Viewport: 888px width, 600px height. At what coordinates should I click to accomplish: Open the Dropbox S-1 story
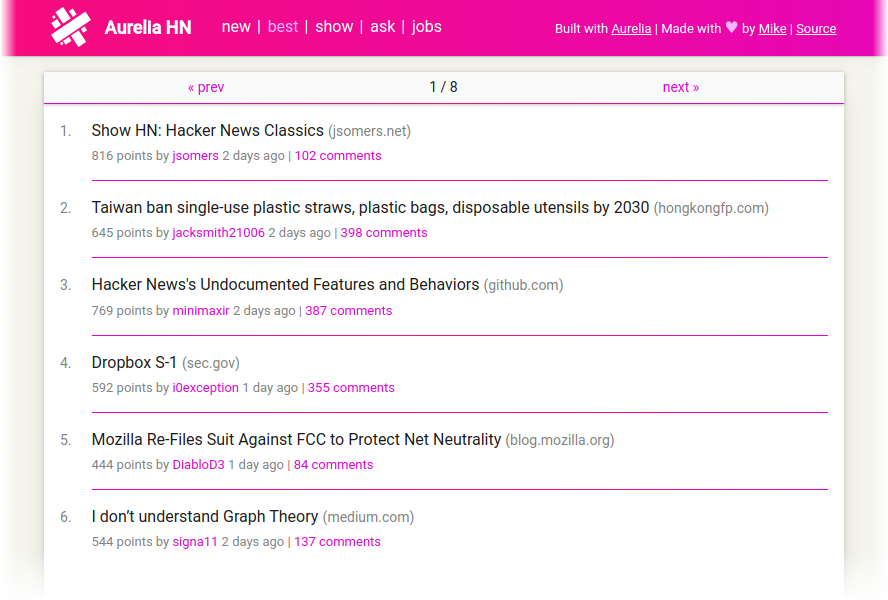coord(134,362)
